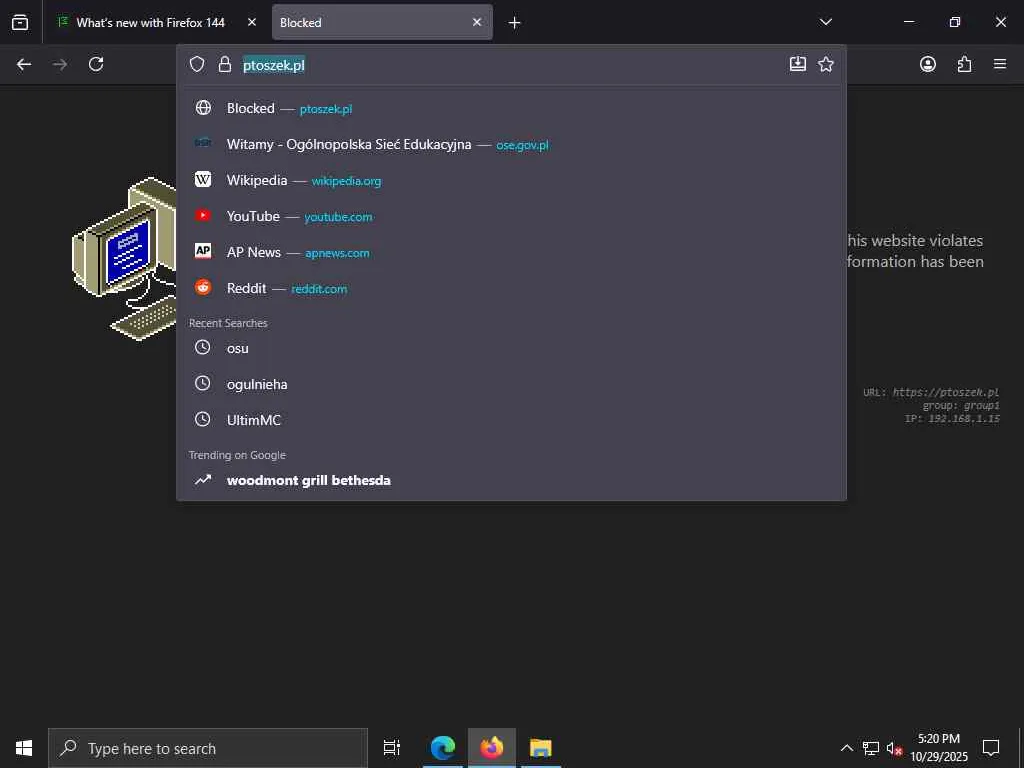Open the Extensions puzzle icon
Screen dimensions: 1024x768
pyautogui.click(x=964, y=64)
